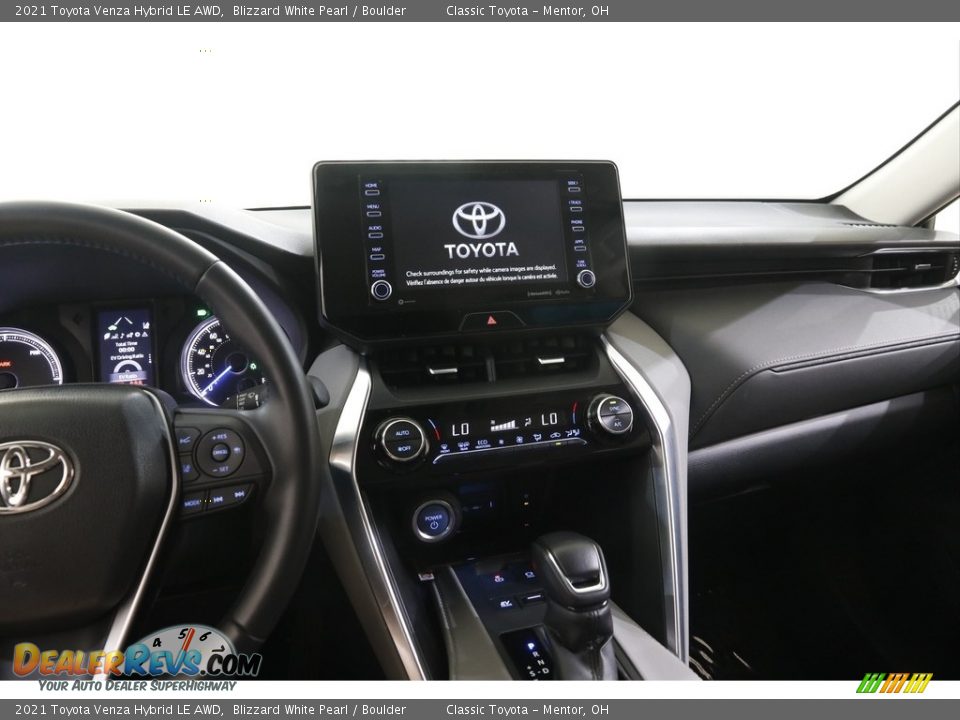Click the AUTO climate button on left dial
Viewport: 960px width, 720px height.
click(x=402, y=433)
